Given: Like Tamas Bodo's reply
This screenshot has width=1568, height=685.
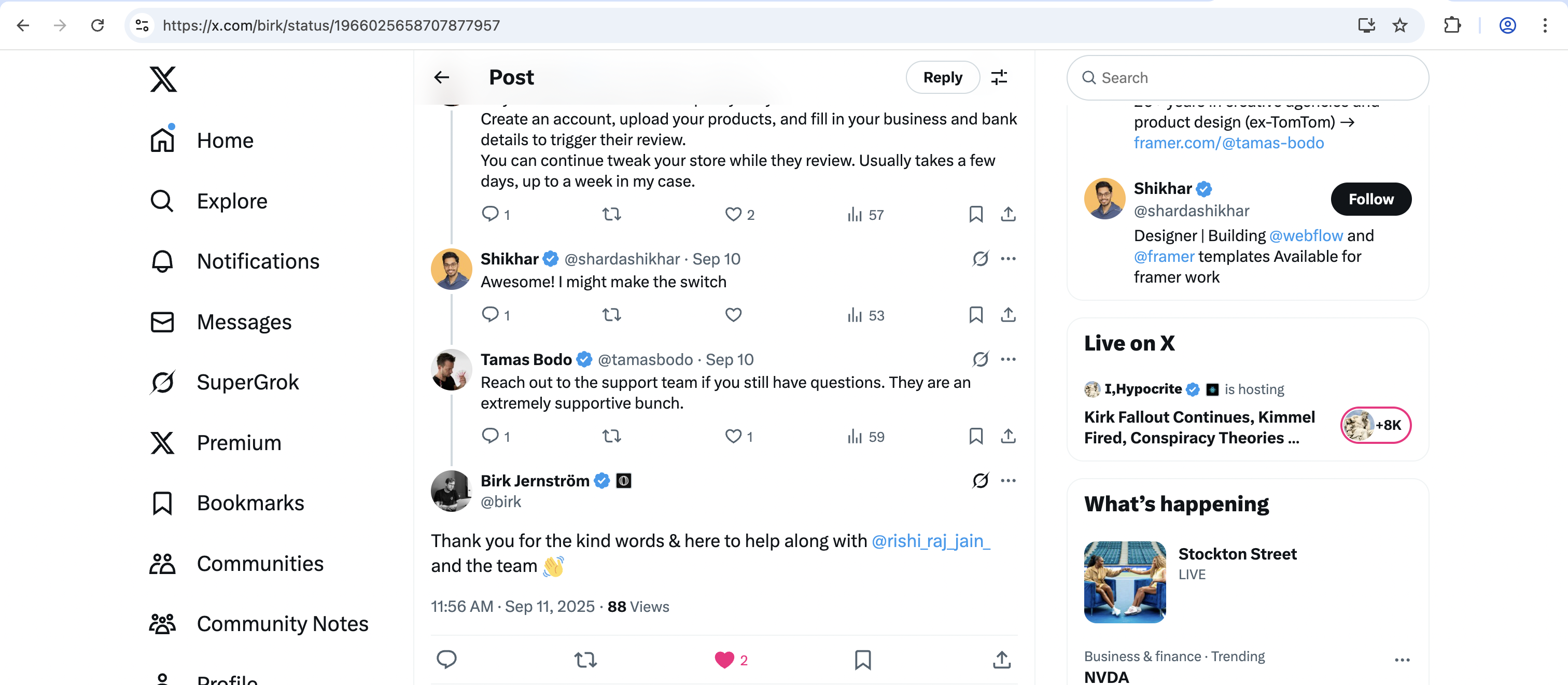Looking at the screenshot, I should click(x=733, y=436).
